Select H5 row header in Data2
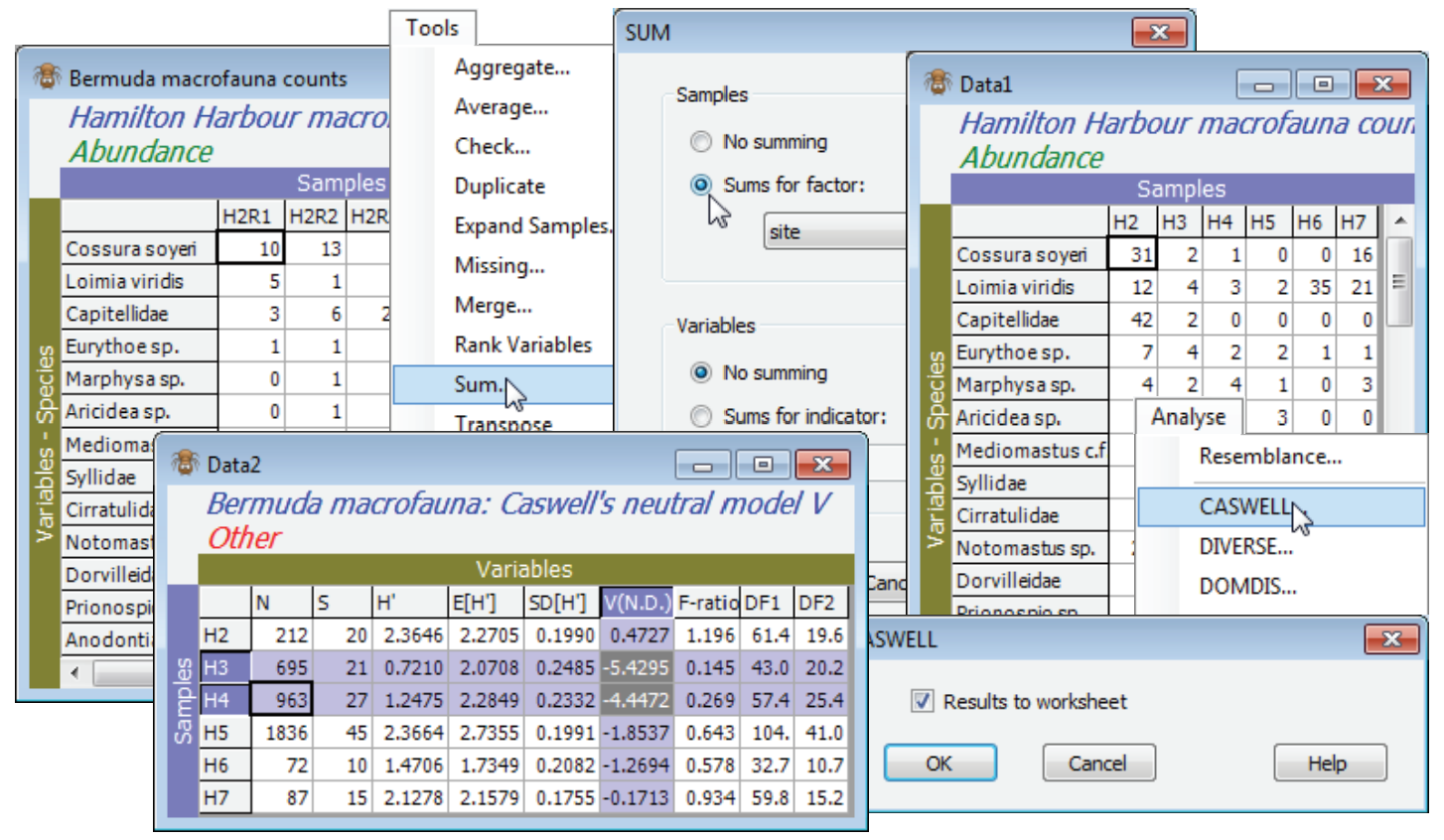 224,733
